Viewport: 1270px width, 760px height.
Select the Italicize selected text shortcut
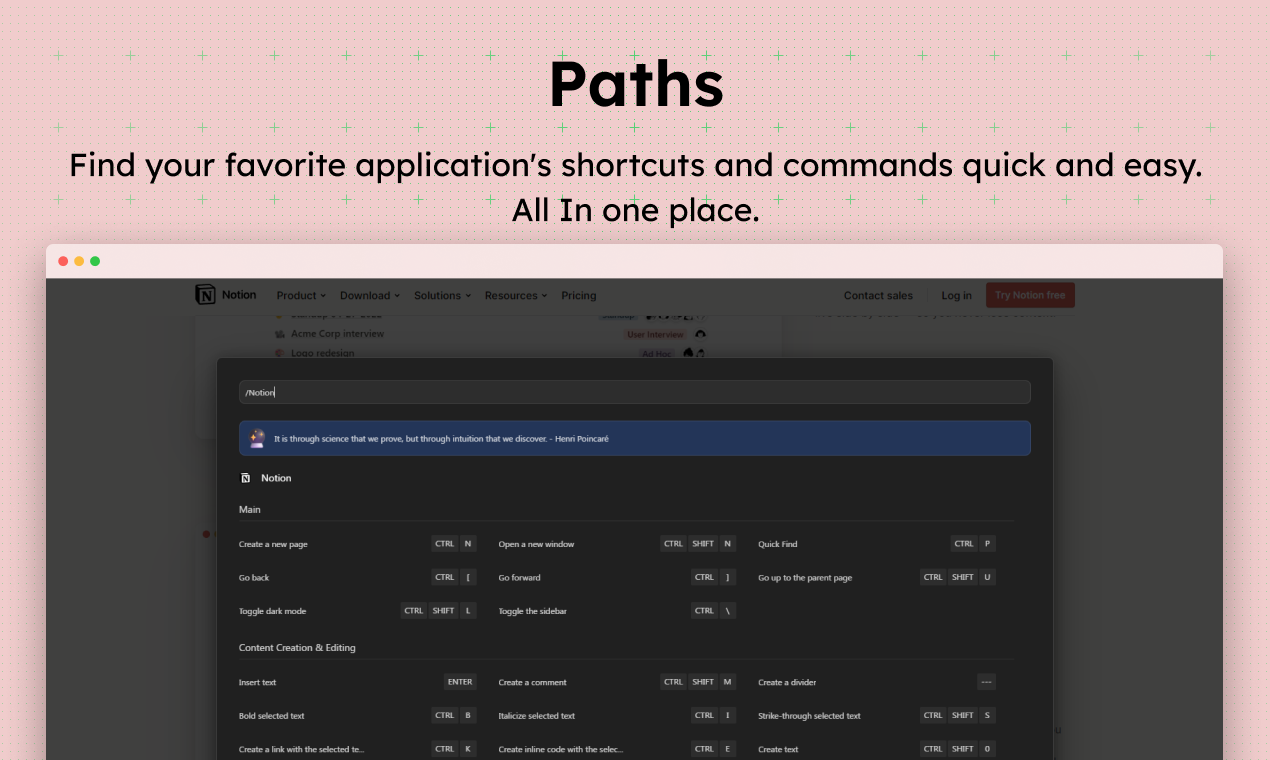617,715
